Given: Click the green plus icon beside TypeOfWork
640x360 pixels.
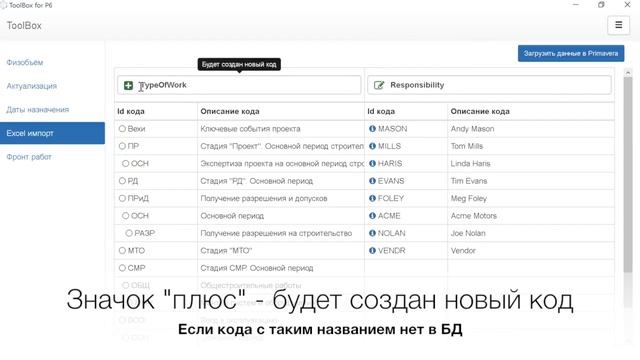Looking at the screenshot, I should pyautogui.click(x=129, y=85).
